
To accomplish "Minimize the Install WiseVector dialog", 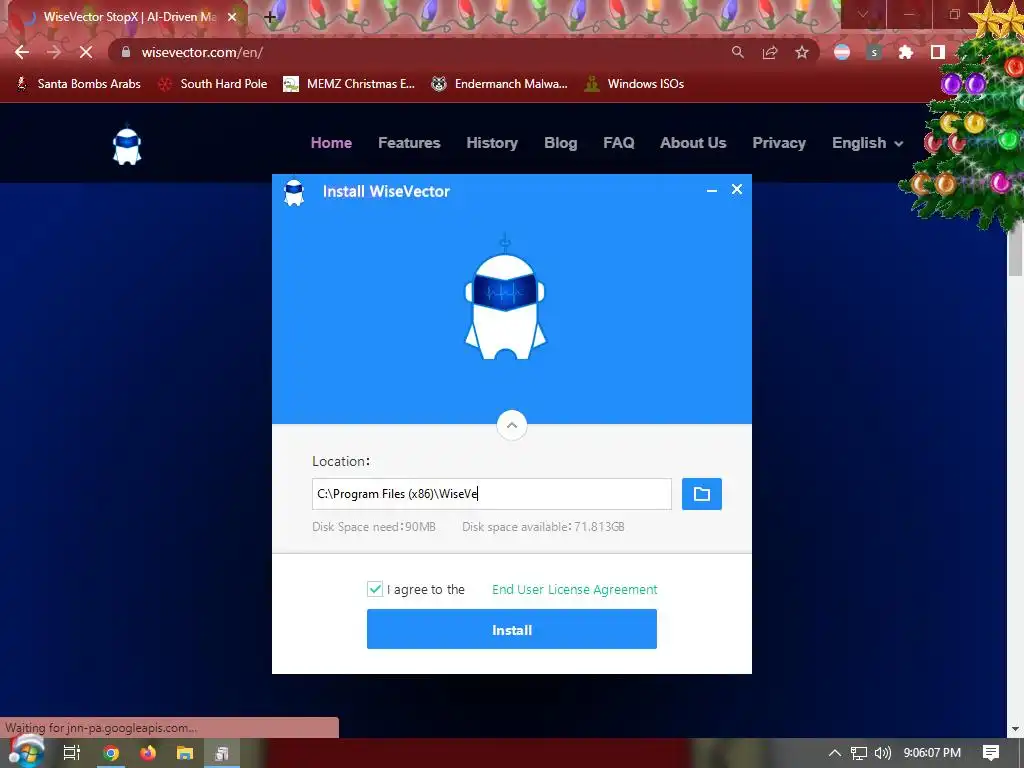I will tap(712, 190).
